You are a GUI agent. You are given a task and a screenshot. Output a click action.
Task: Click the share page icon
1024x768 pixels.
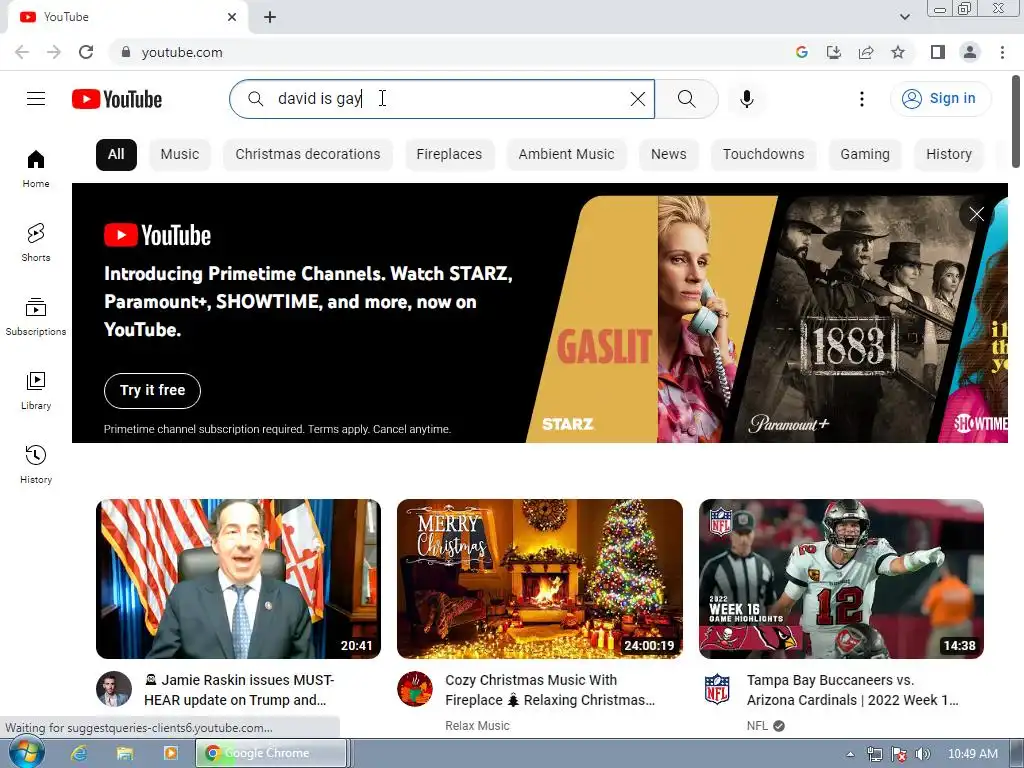(866, 52)
